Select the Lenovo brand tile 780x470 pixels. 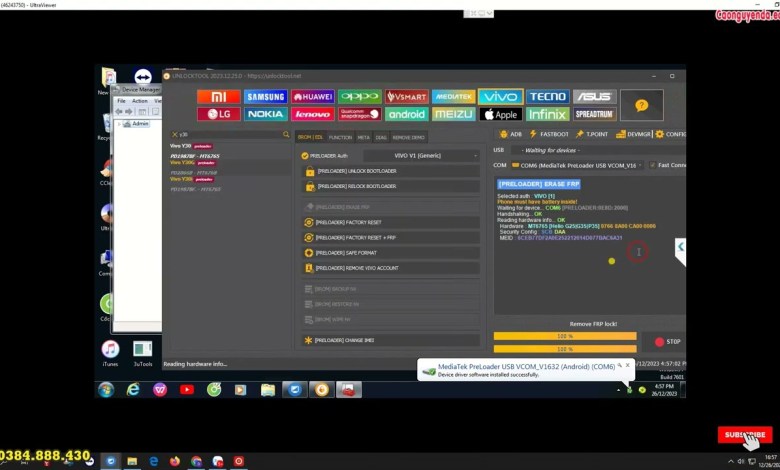pyautogui.click(x=312, y=114)
